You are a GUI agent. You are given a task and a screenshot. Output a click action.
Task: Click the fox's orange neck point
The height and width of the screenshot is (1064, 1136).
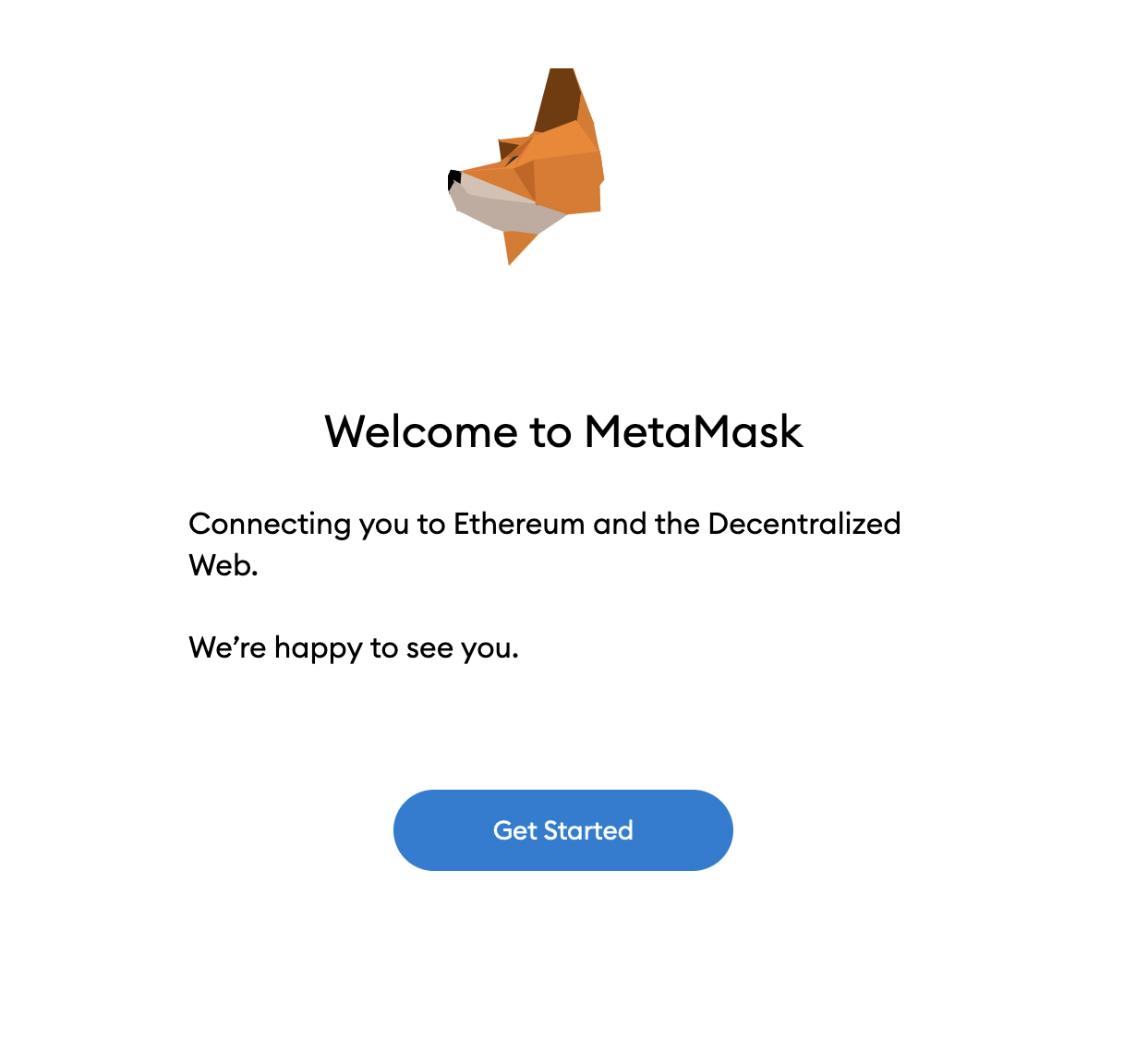click(517, 247)
